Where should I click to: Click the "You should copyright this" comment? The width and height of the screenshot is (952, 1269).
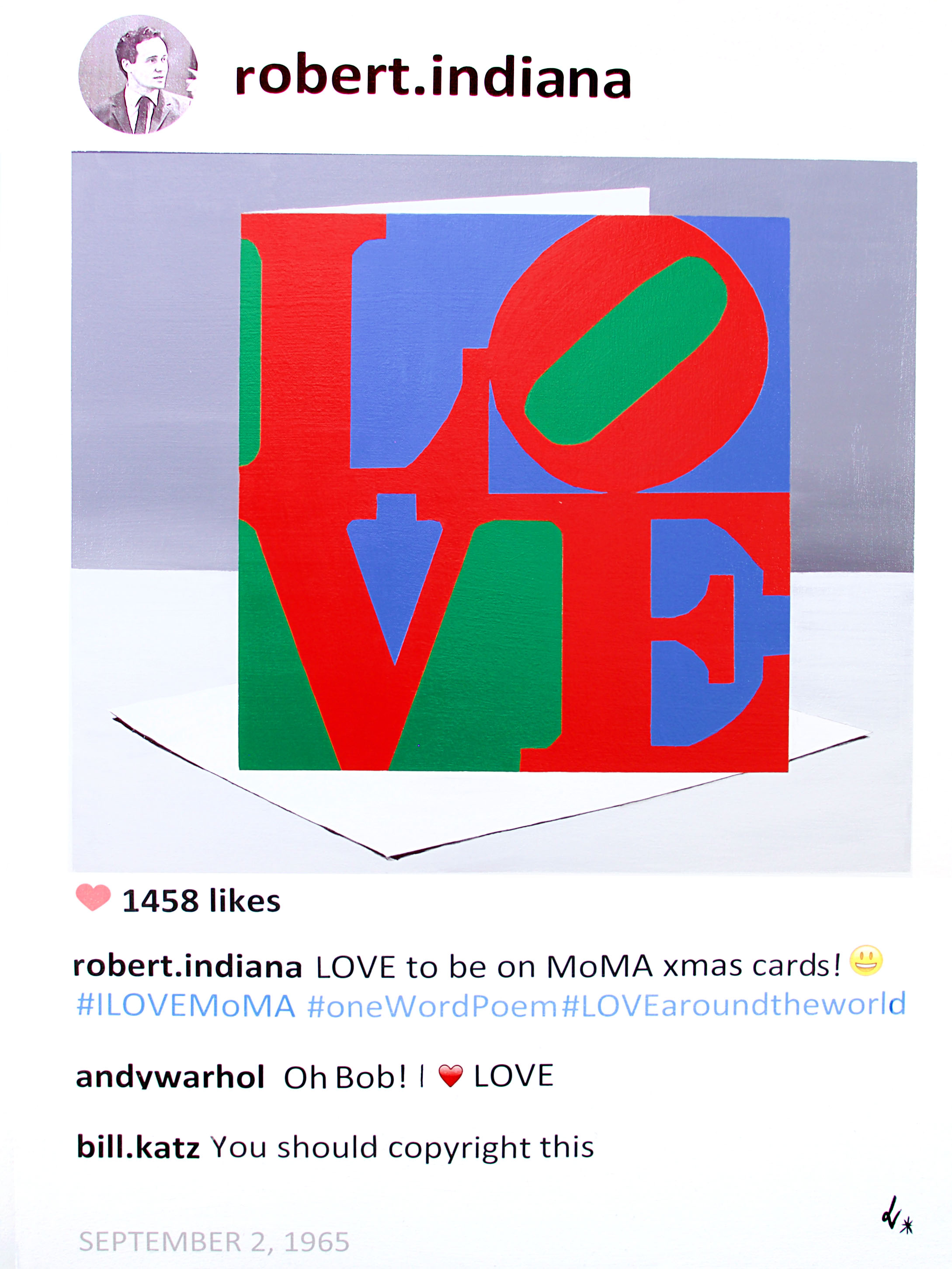[x=403, y=1148]
